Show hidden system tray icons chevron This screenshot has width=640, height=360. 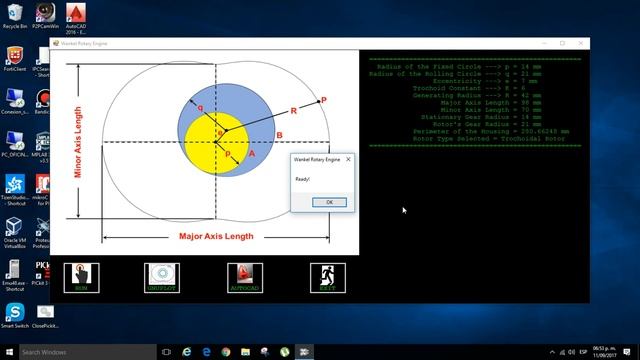point(552,352)
